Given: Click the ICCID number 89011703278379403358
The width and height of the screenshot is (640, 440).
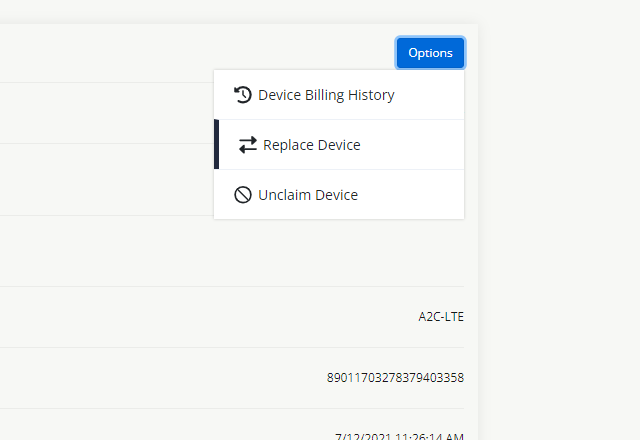Looking at the screenshot, I should 395,378.
